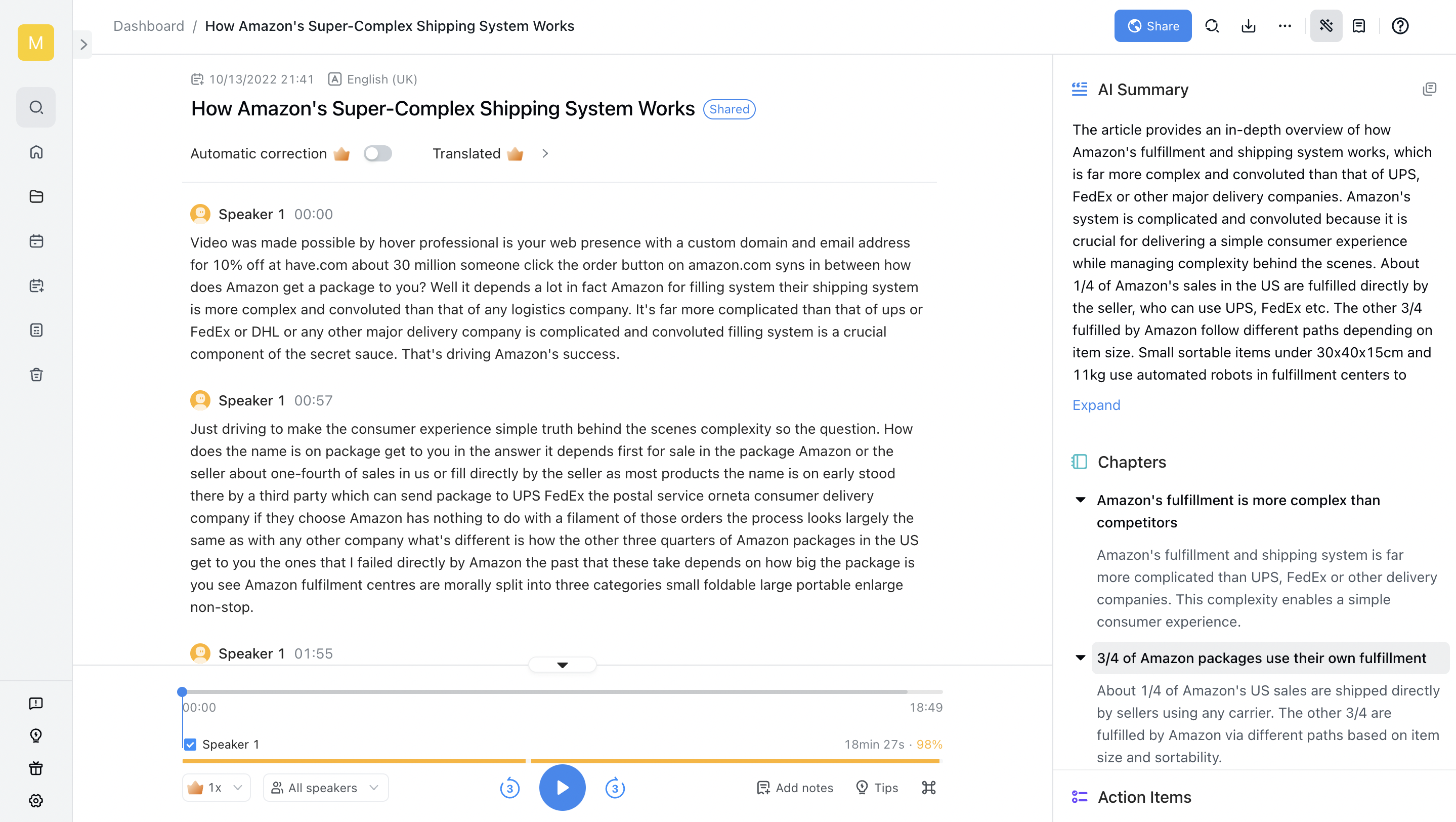Collapse 'Amazon's fulfillment is more complex' chapter
This screenshot has width=1456, height=822.
tap(1080, 500)
